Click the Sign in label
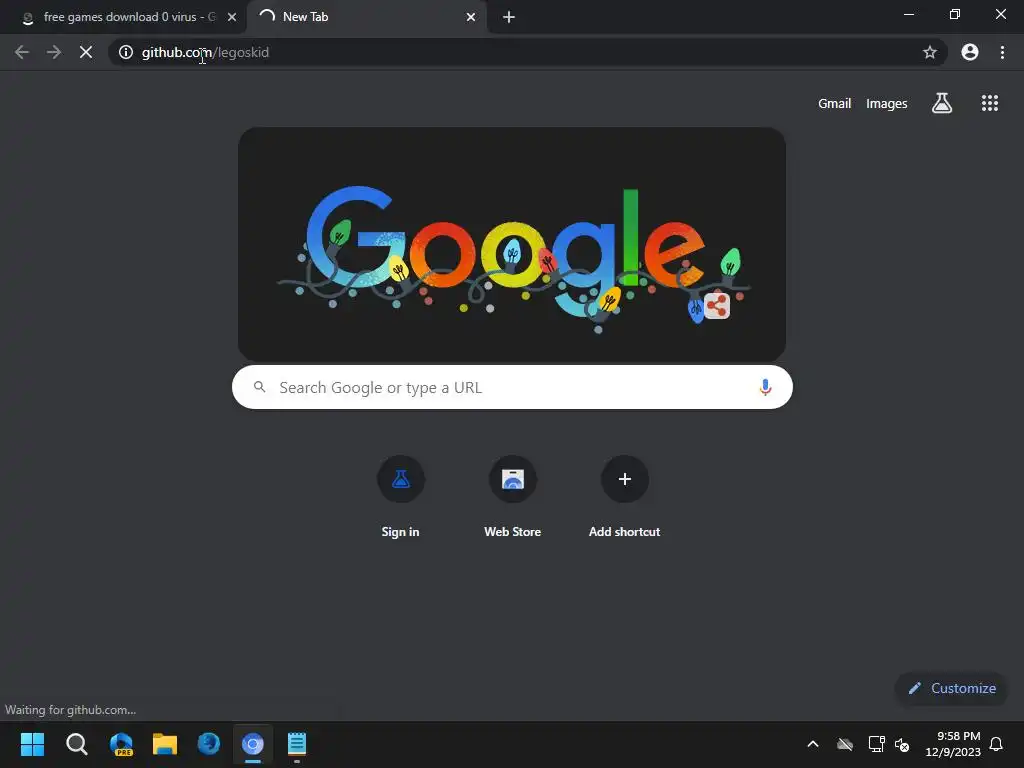 pyautogui.click(x=400, y=532)
